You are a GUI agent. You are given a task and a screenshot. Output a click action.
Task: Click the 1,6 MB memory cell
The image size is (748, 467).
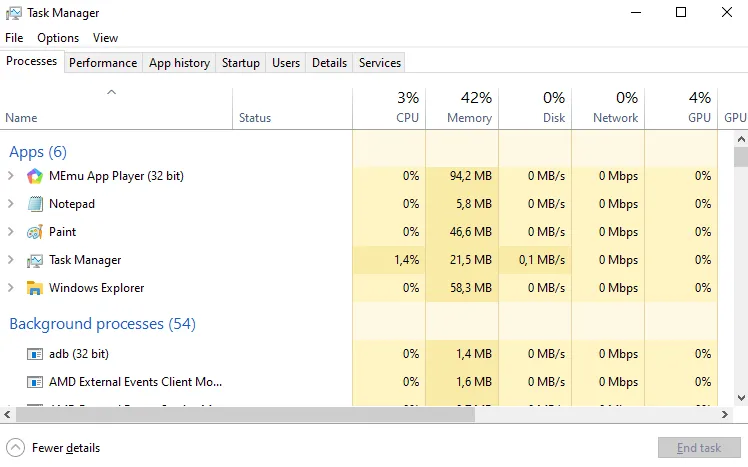coord(462,382)
